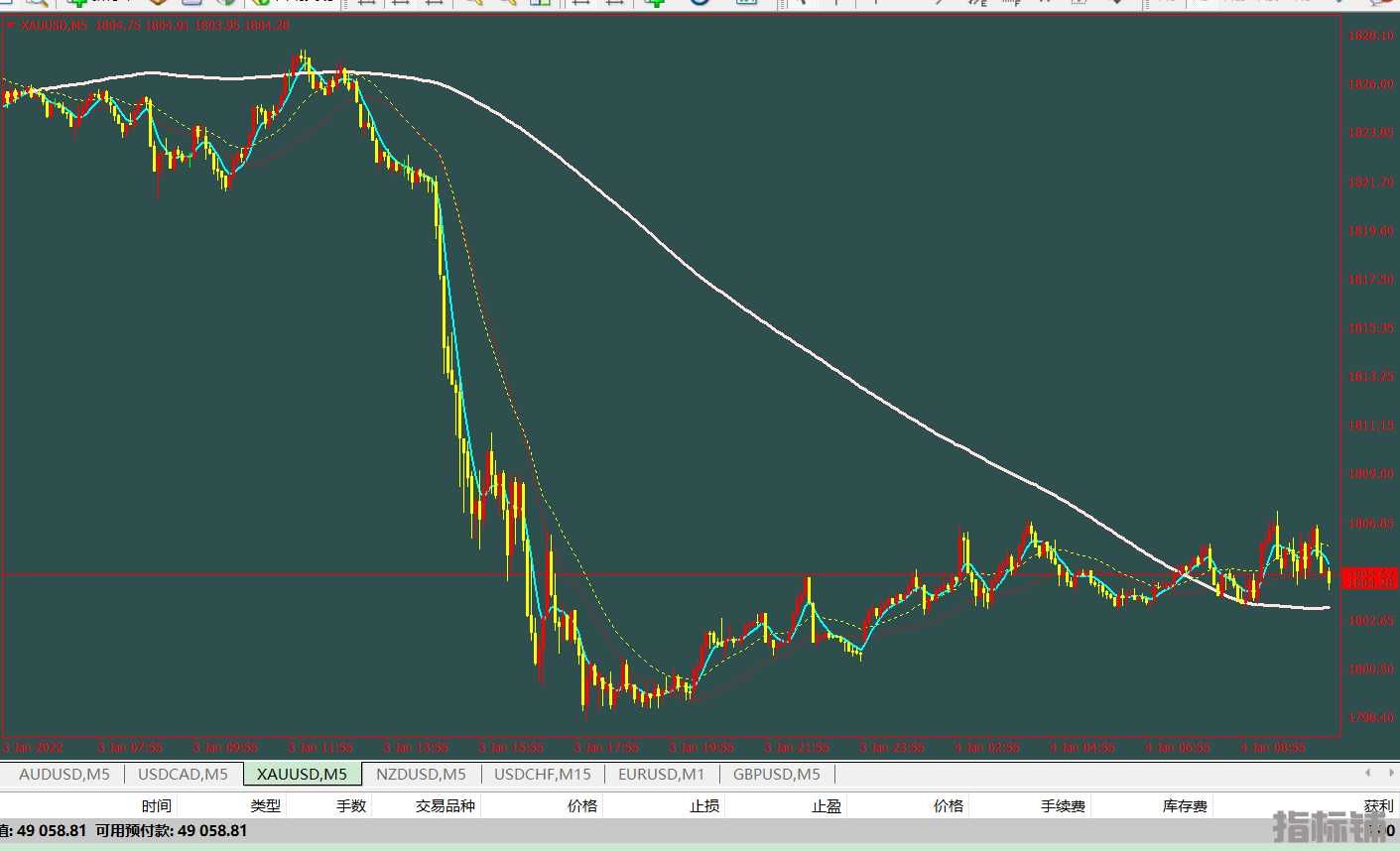Click the 交易品种 column header
1400x851 pixels.
(445, 805)
